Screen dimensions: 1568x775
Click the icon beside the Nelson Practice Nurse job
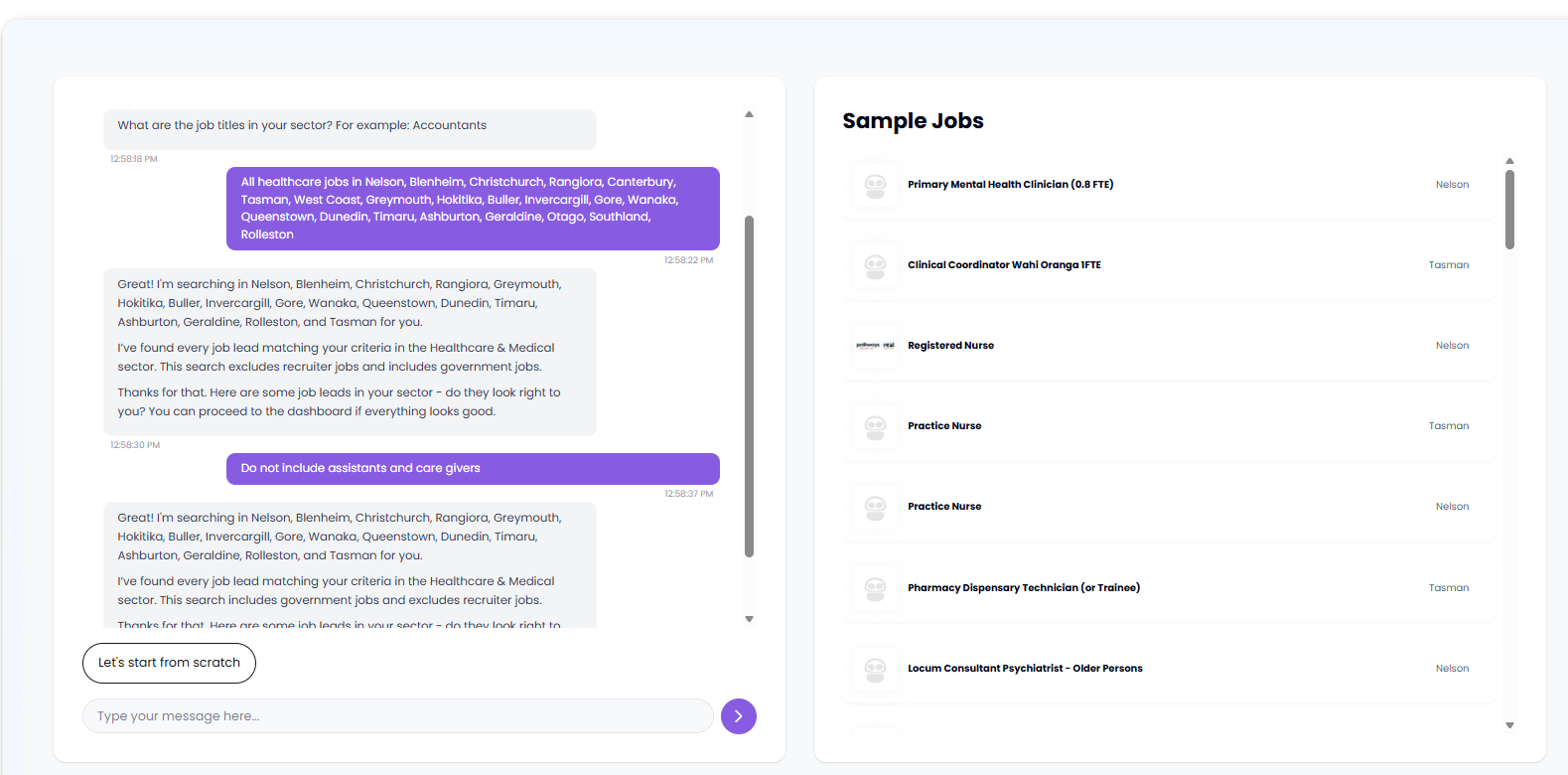click(x=875, y=507)
